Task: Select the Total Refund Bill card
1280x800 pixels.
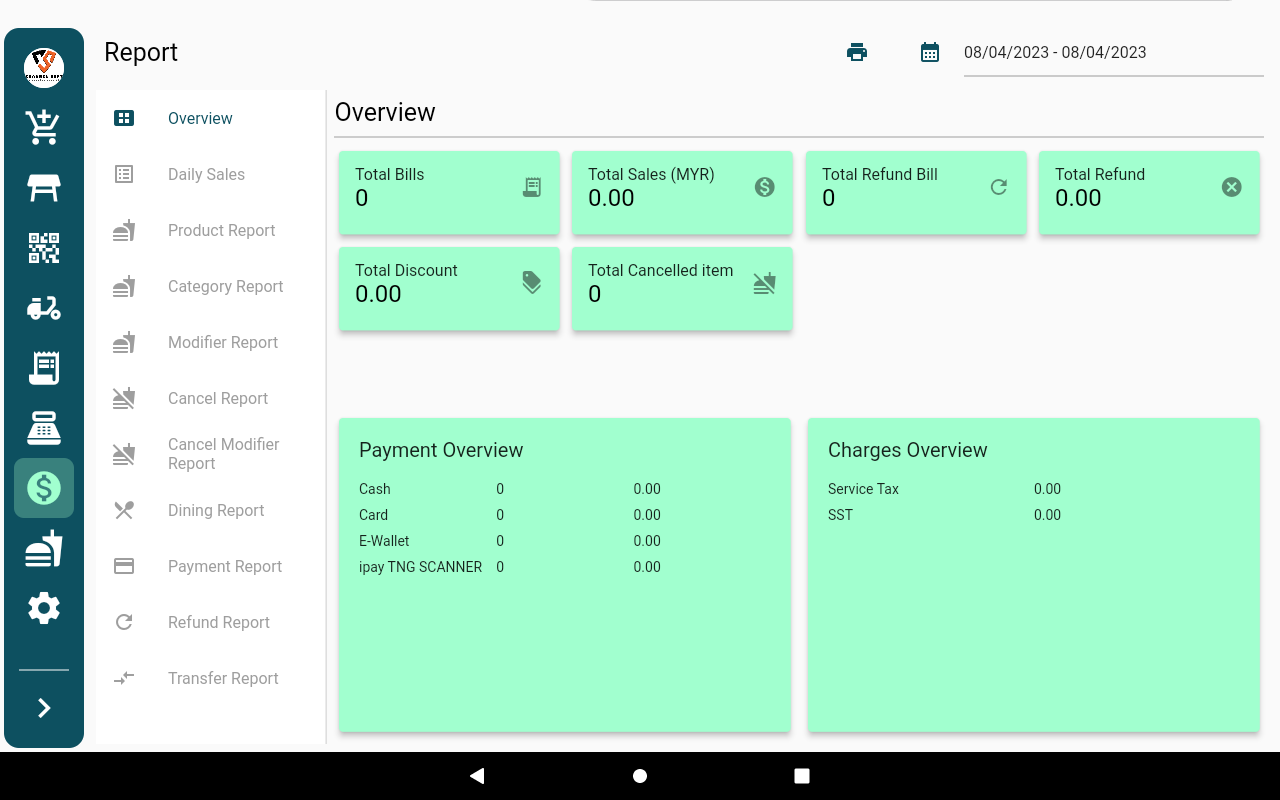Action: click(x=916, y=193)
